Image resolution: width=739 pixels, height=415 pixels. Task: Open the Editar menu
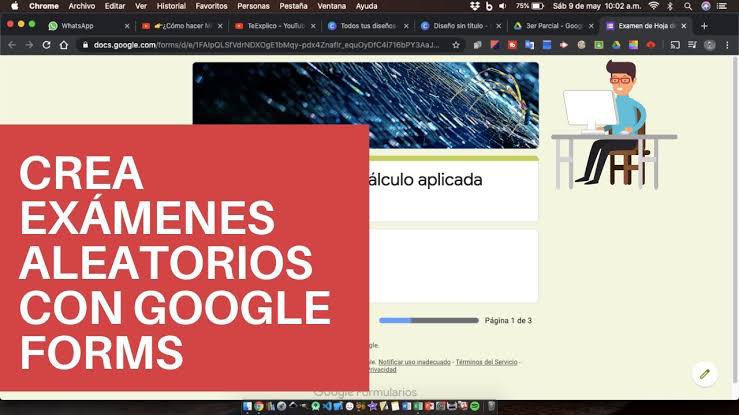point(115,6)
